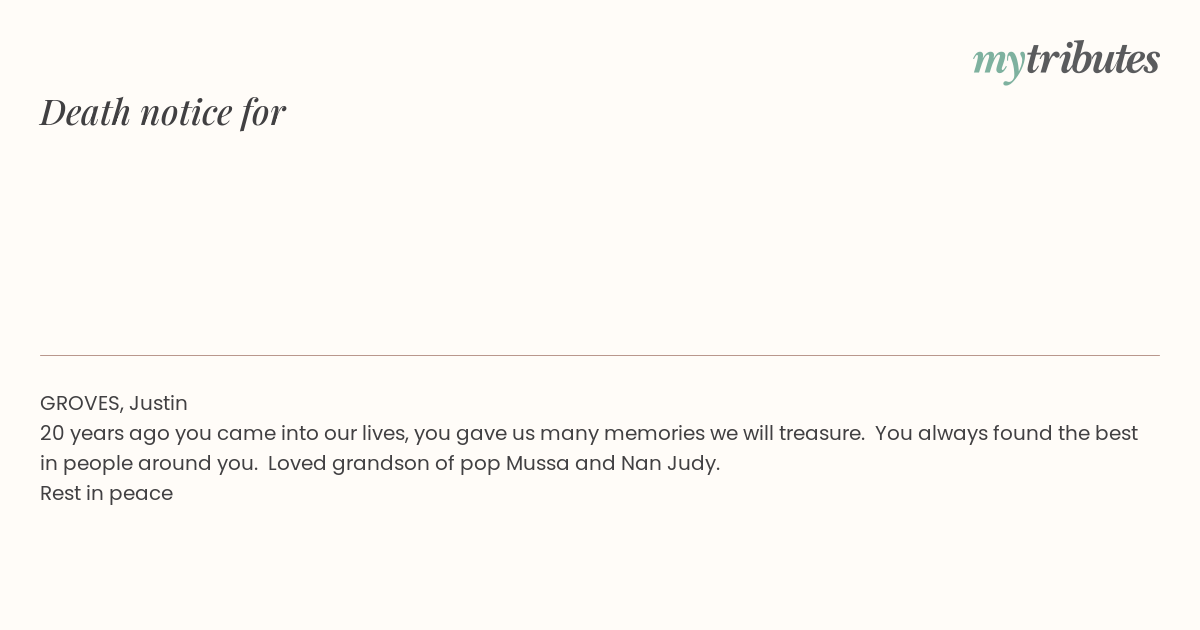Click the word "Death" in the heading

[85, 111]
